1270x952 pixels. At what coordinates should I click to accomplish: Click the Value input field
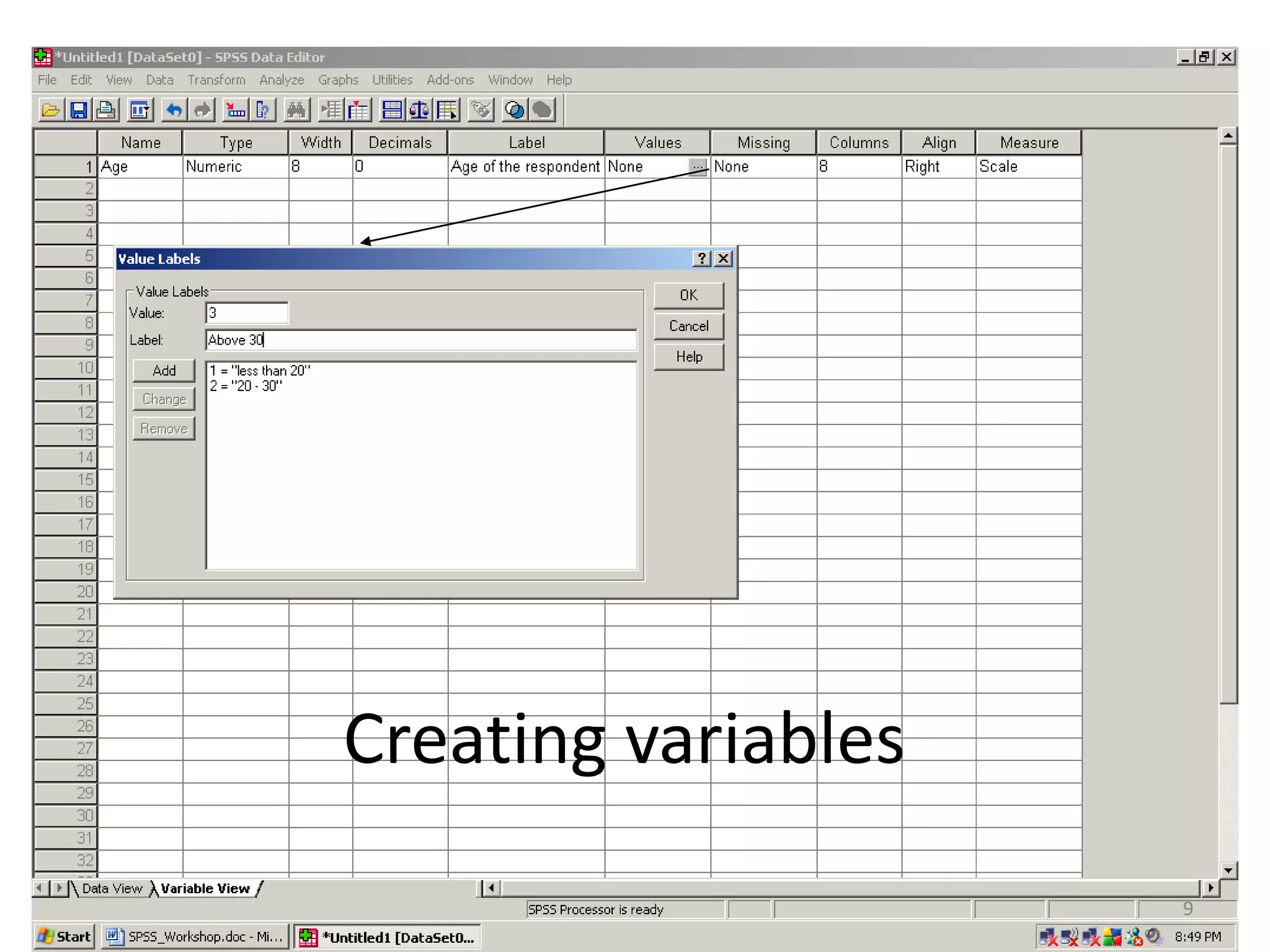click(247, 313)
